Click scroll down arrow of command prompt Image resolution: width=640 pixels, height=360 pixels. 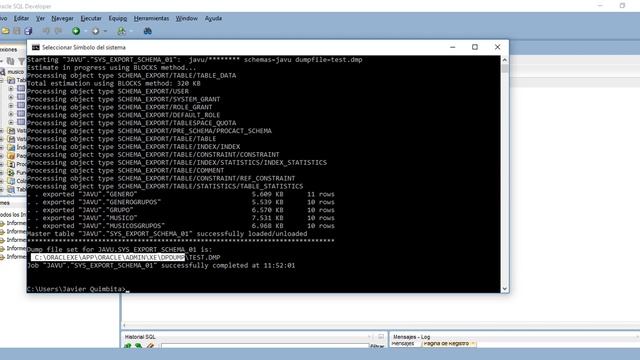click(504, 289)
